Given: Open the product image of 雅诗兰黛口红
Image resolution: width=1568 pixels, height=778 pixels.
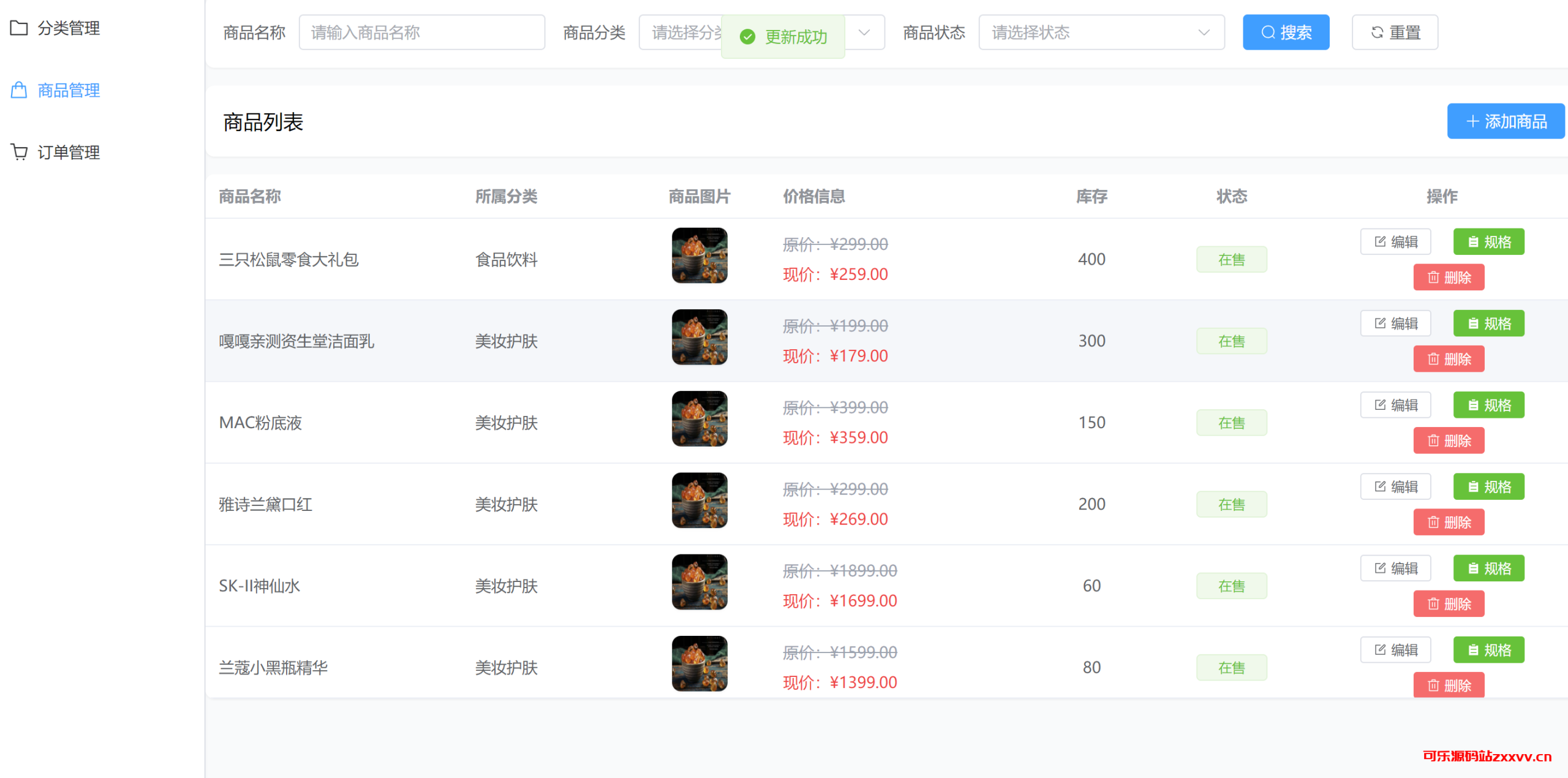Looking at the screenshot, I should (x=699, y=500).
